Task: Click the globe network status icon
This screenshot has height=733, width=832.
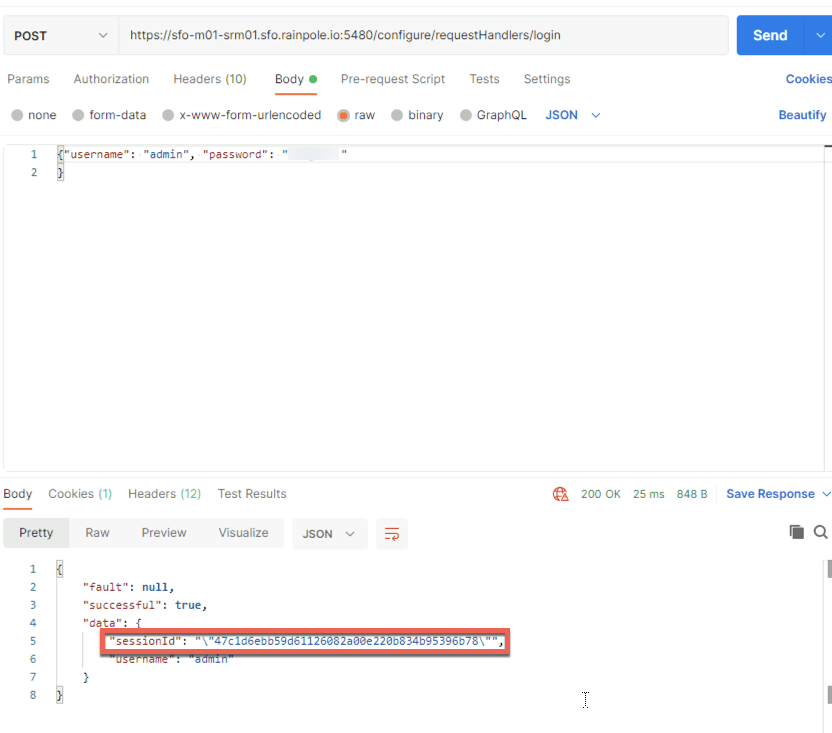Action: [560, 494]
